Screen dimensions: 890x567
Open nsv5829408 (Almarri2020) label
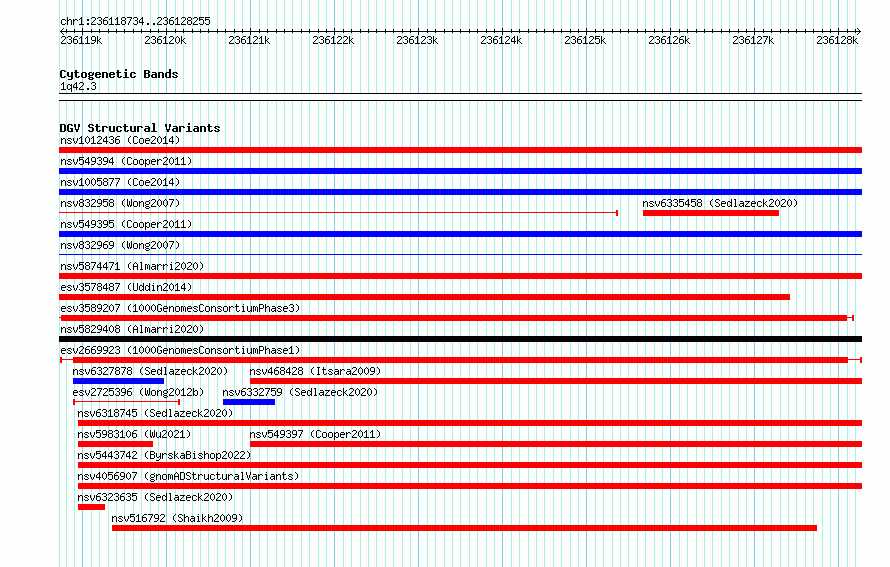(x=132, y=329)
